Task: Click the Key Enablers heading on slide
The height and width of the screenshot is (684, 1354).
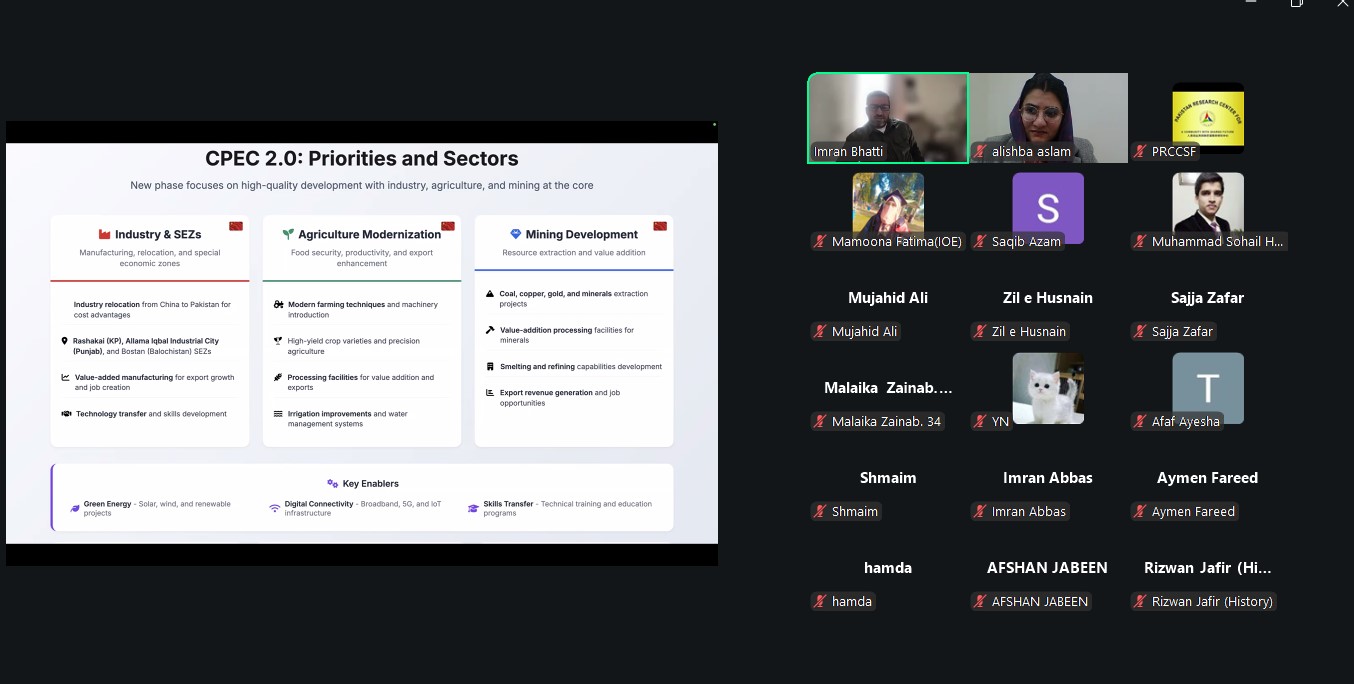Action: click(x=370, y=484)
